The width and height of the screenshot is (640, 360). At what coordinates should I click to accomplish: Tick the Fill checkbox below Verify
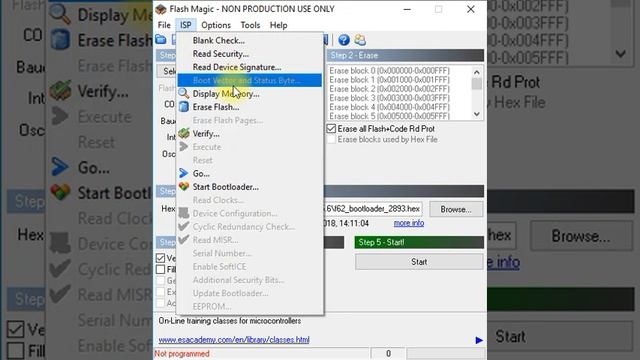click(x=160, y=269)
